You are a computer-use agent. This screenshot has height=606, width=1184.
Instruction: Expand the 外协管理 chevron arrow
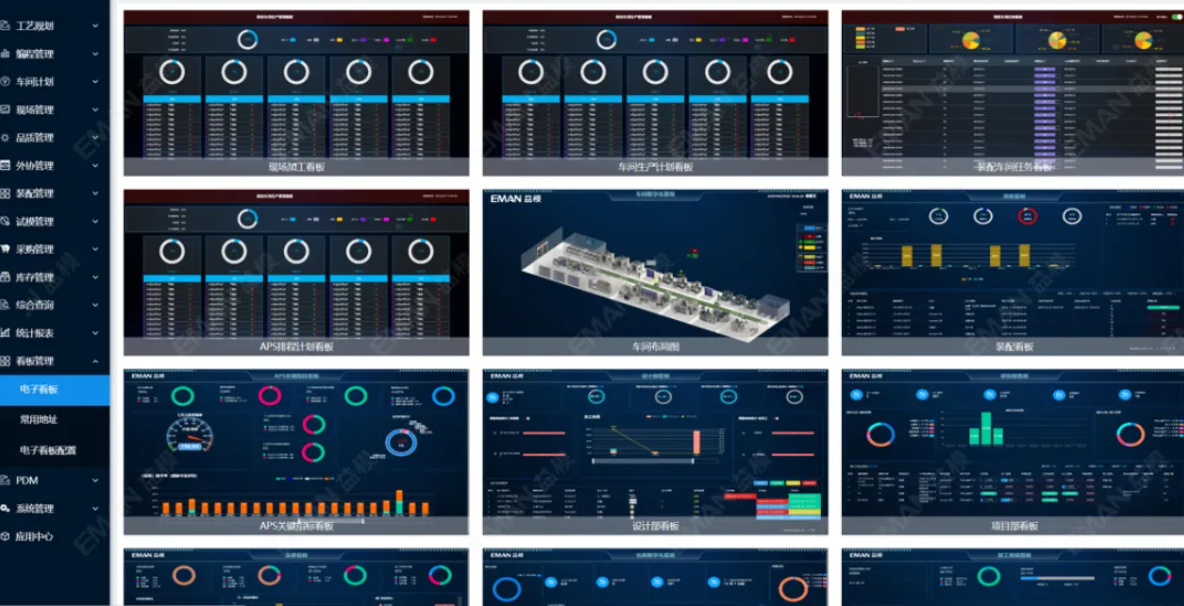95,165
